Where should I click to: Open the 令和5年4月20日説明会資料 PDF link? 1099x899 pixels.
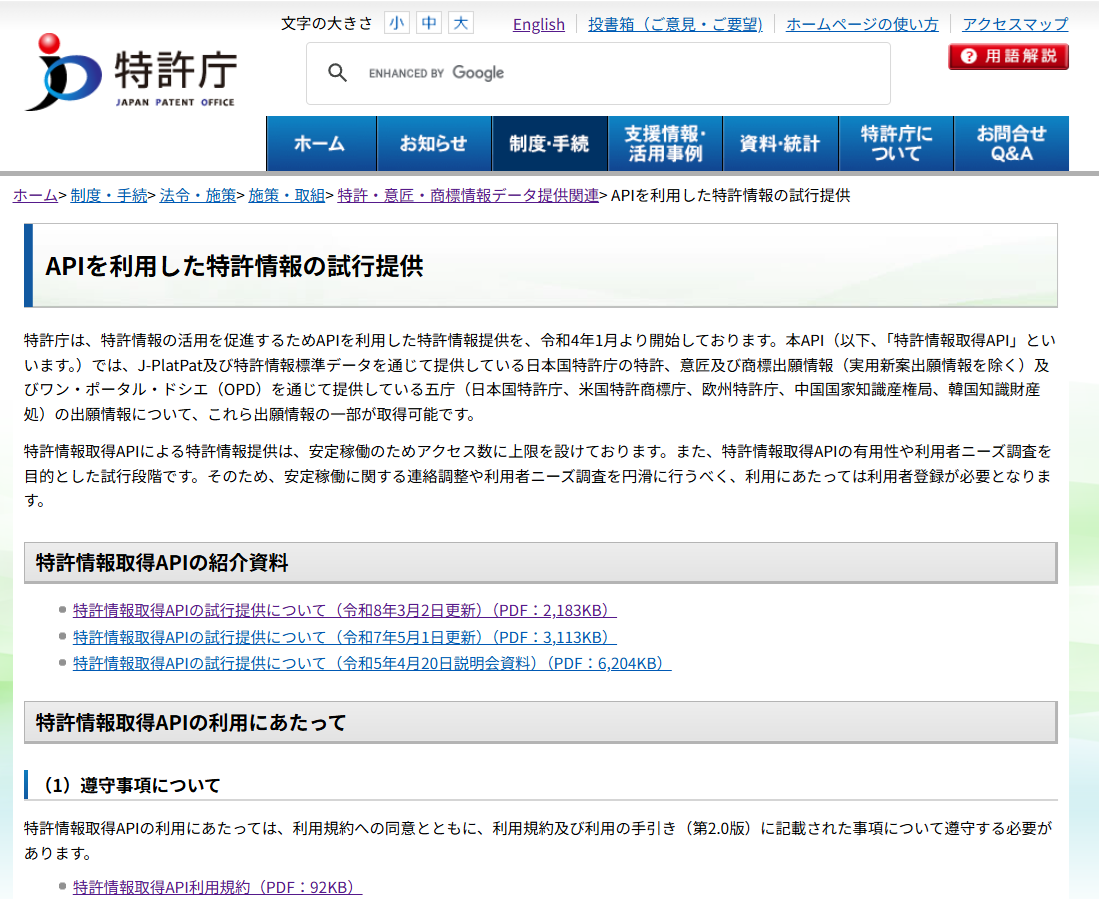coord(372,663)
